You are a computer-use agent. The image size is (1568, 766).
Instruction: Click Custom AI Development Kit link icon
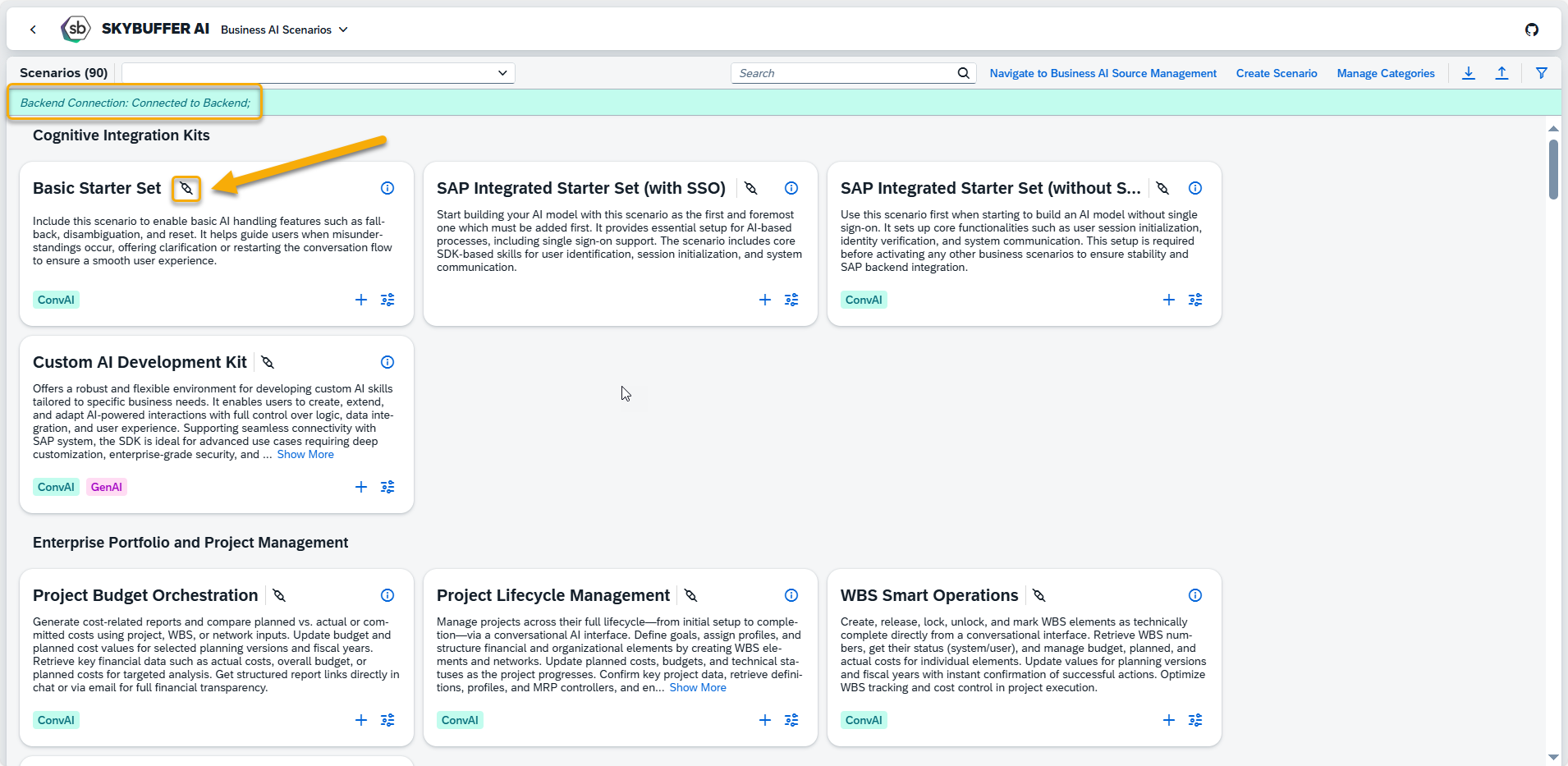pos(268,362)
